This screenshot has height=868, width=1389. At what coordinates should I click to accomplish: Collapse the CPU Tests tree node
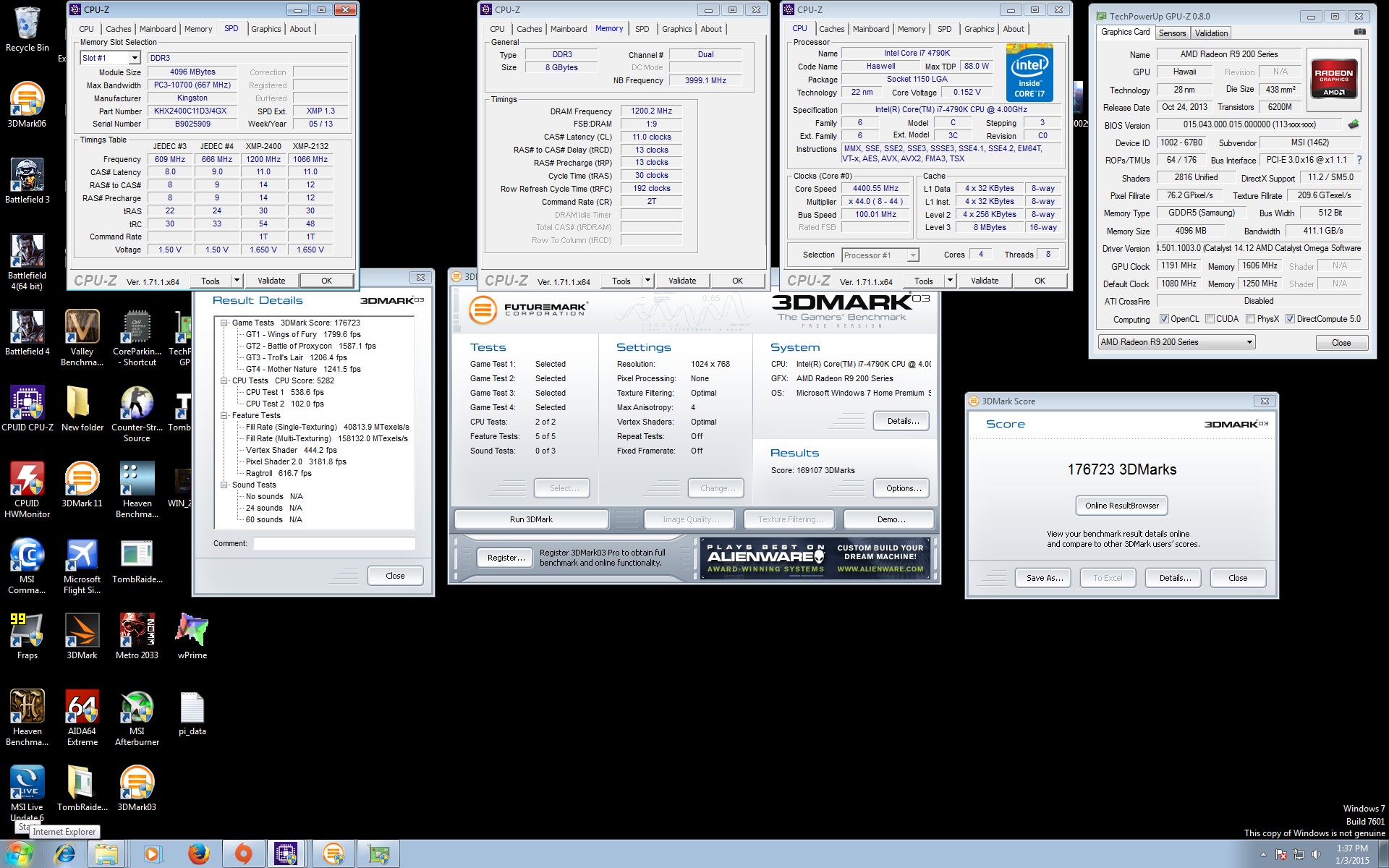coord(224,380)
